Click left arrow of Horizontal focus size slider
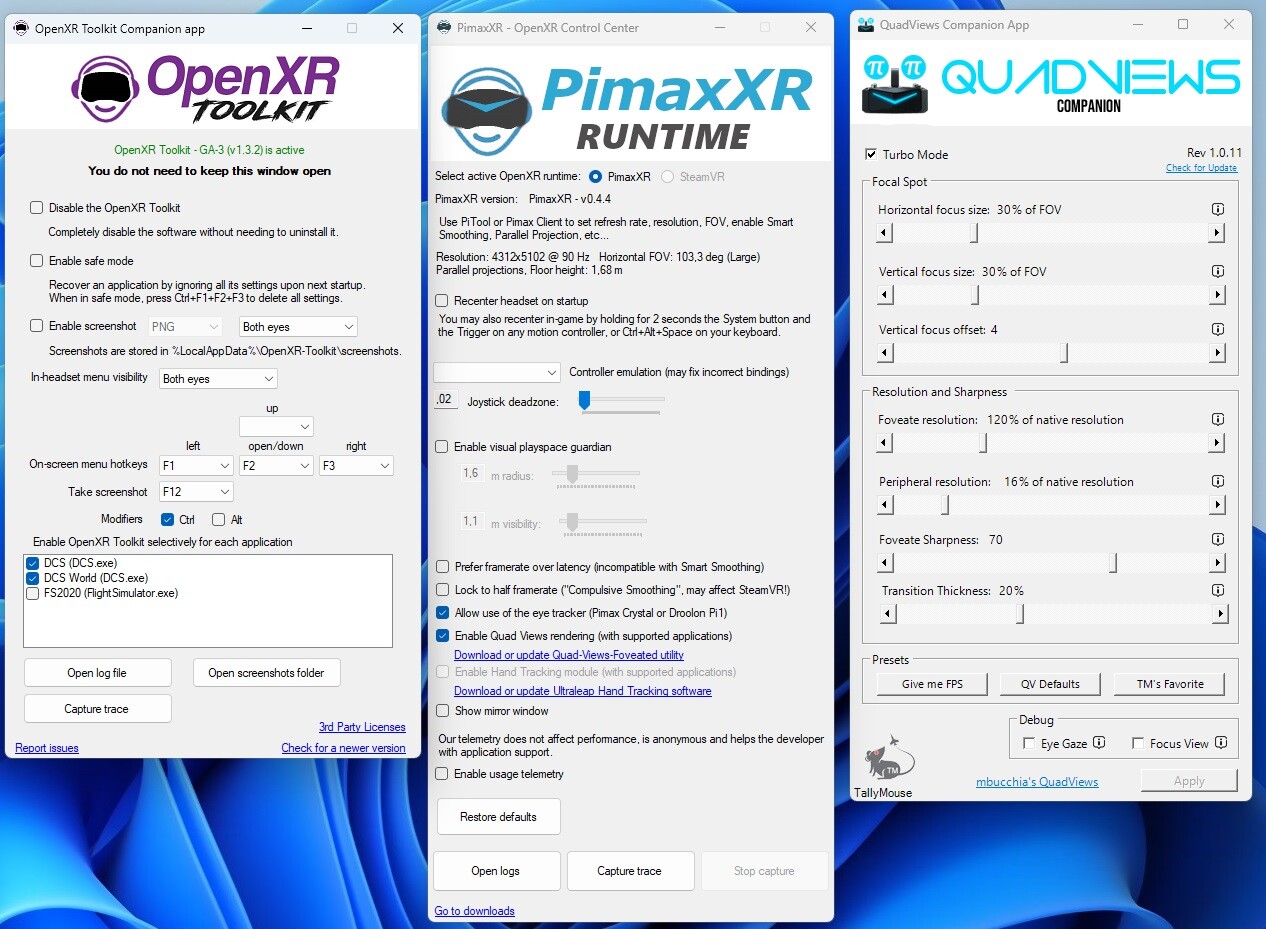This screenshot has height=929, width=1266. [885, 233]
